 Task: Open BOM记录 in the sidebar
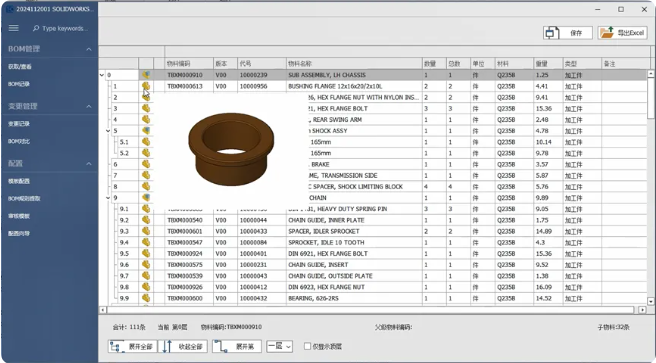pyautogui.click(x=19, y=84)
